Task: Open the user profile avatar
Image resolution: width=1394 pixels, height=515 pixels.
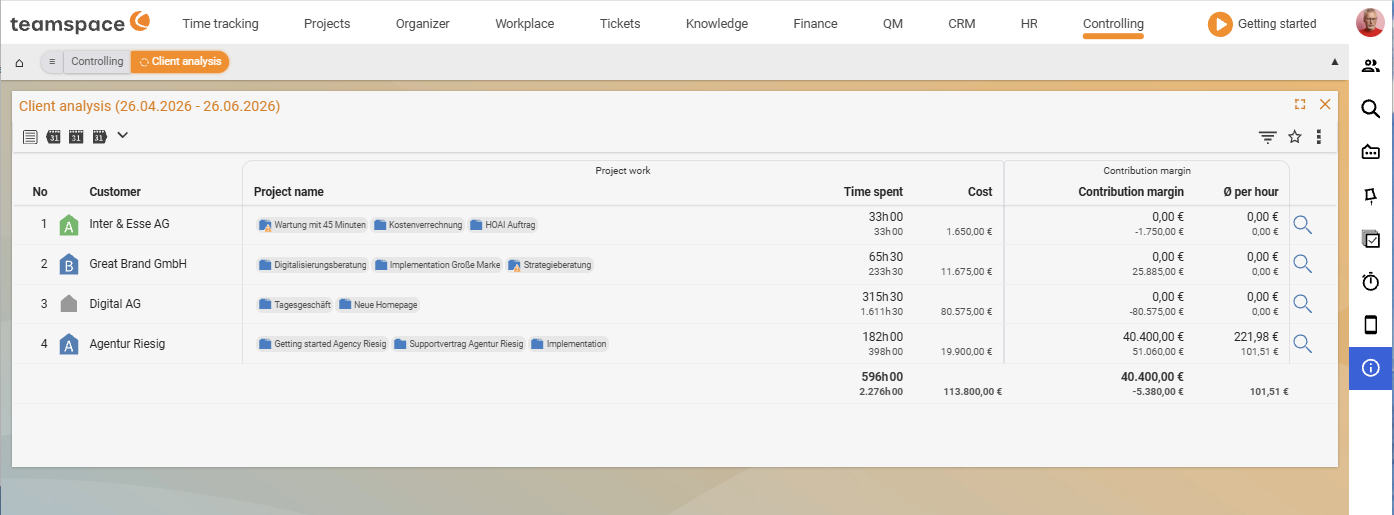Action: tap(1370, 23)
